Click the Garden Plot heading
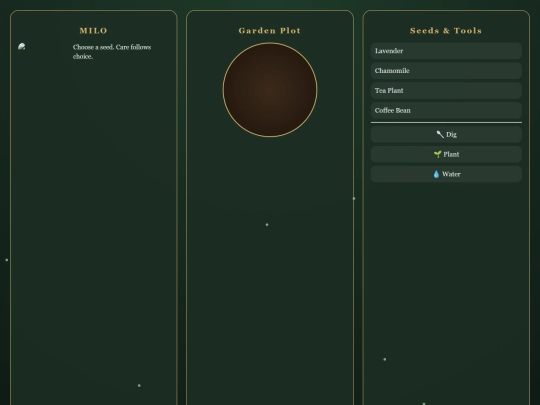This screenshot has width=540, height=405. [x=270, y=31]
